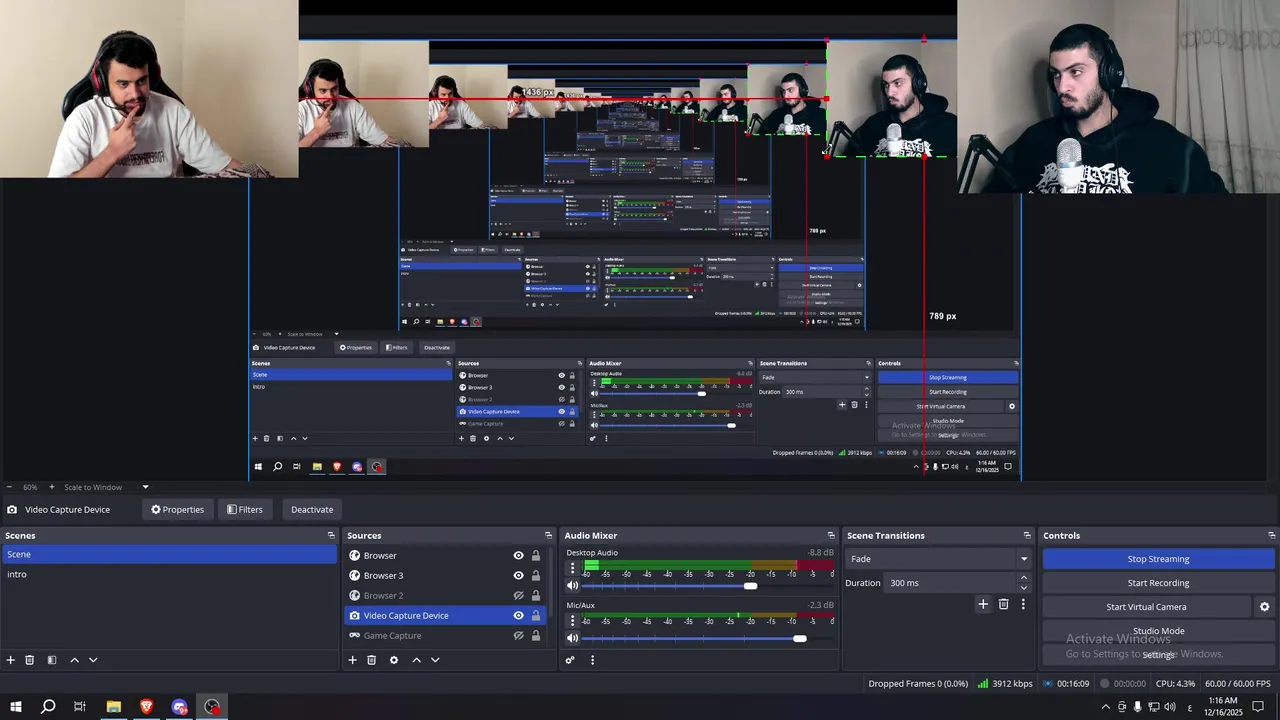Select the Scene entry in the Scenes list

click(x=168, y=554)
